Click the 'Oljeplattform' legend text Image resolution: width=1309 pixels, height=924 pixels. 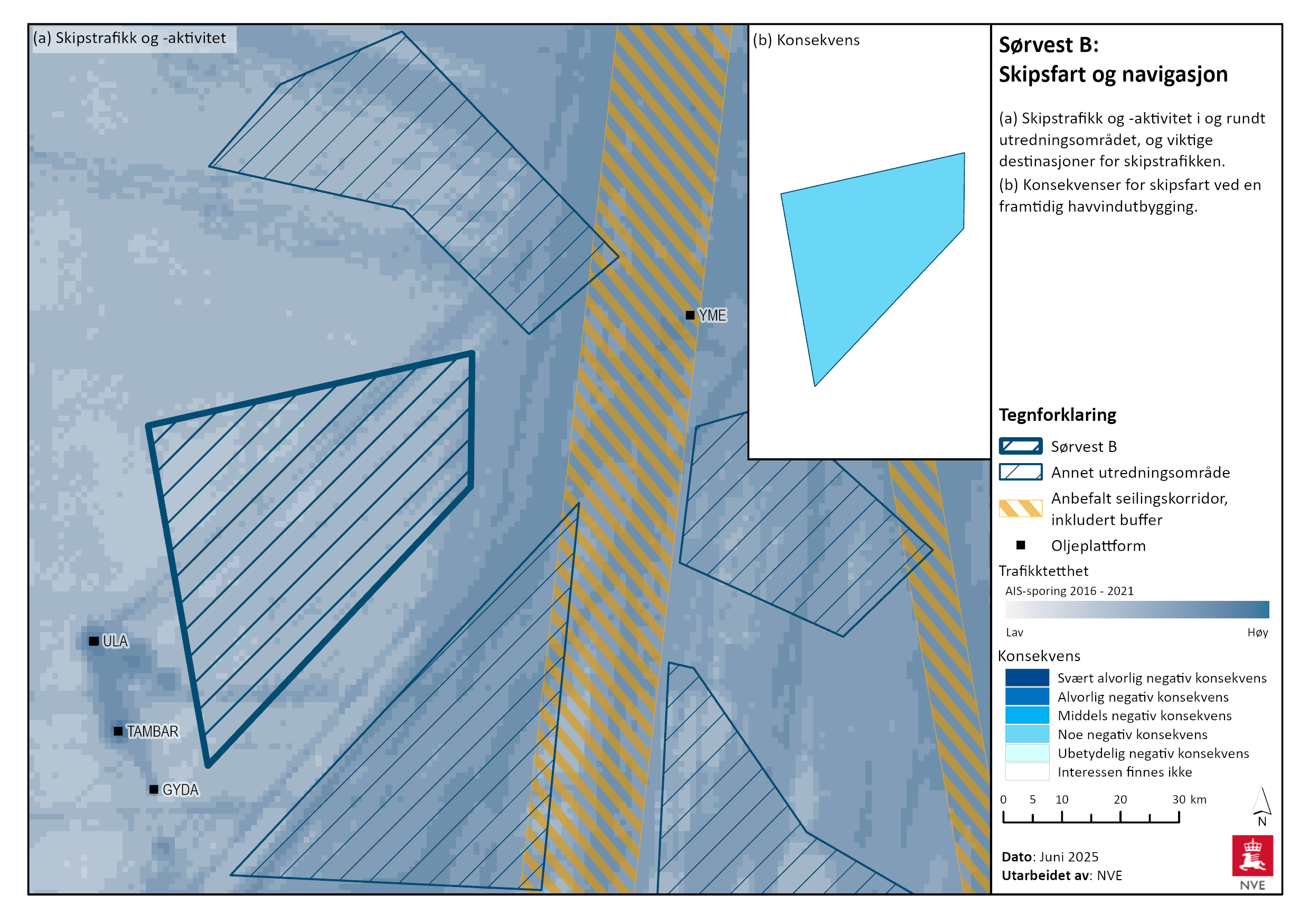click(1098, 546)
